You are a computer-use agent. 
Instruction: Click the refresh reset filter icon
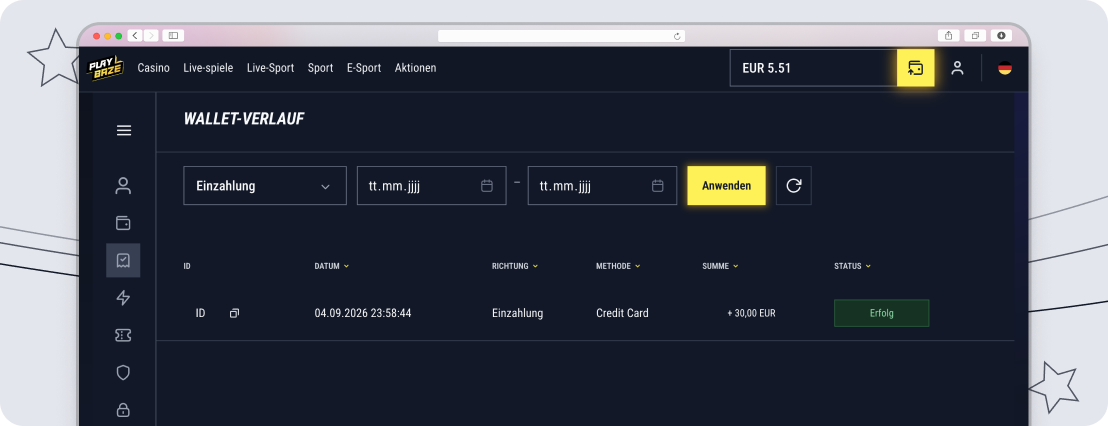(x=794, y=186)
